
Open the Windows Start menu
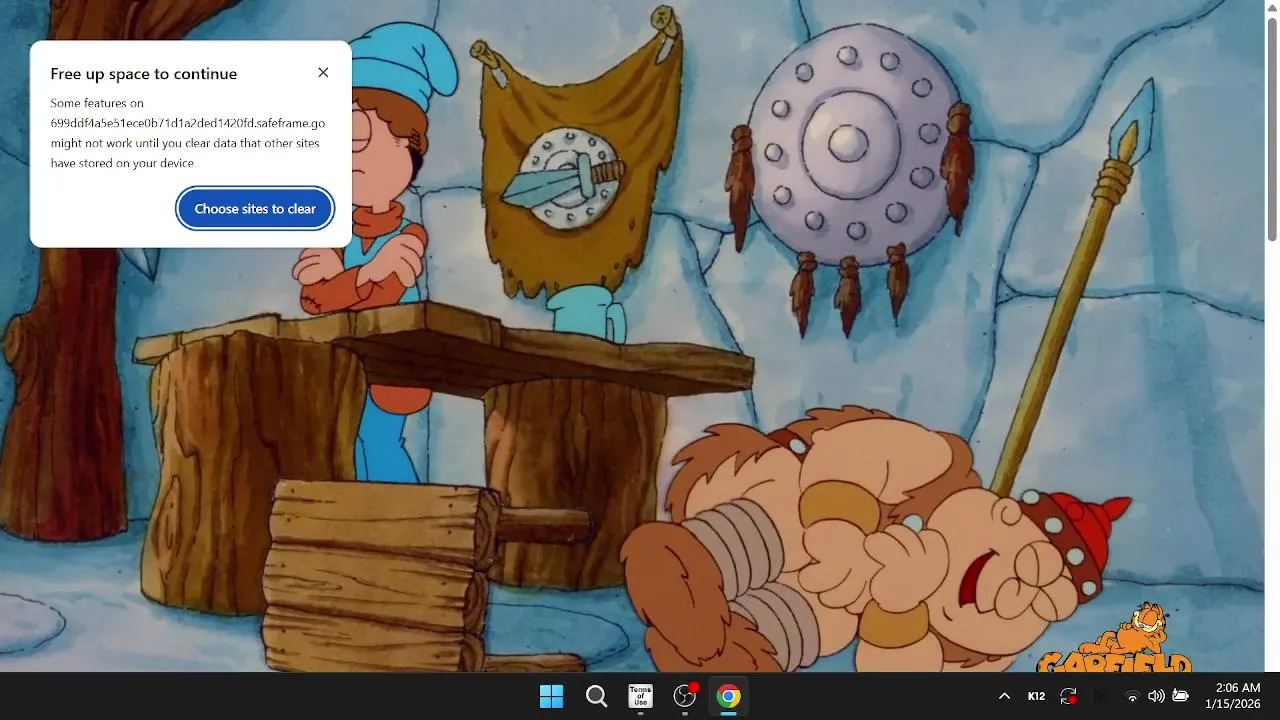tap(551, 696)
